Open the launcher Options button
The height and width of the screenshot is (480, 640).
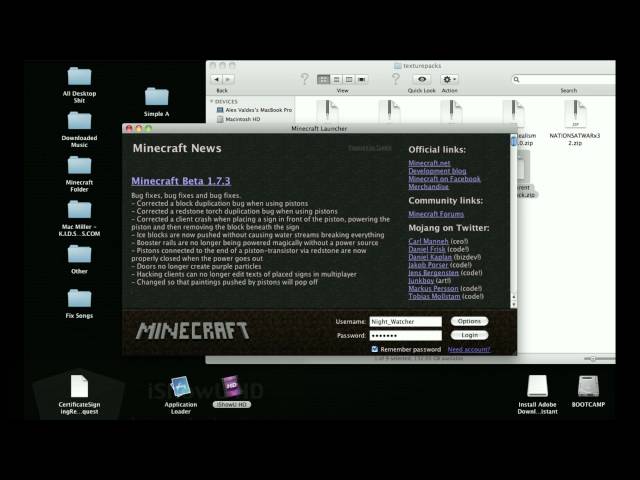(469, 321)
